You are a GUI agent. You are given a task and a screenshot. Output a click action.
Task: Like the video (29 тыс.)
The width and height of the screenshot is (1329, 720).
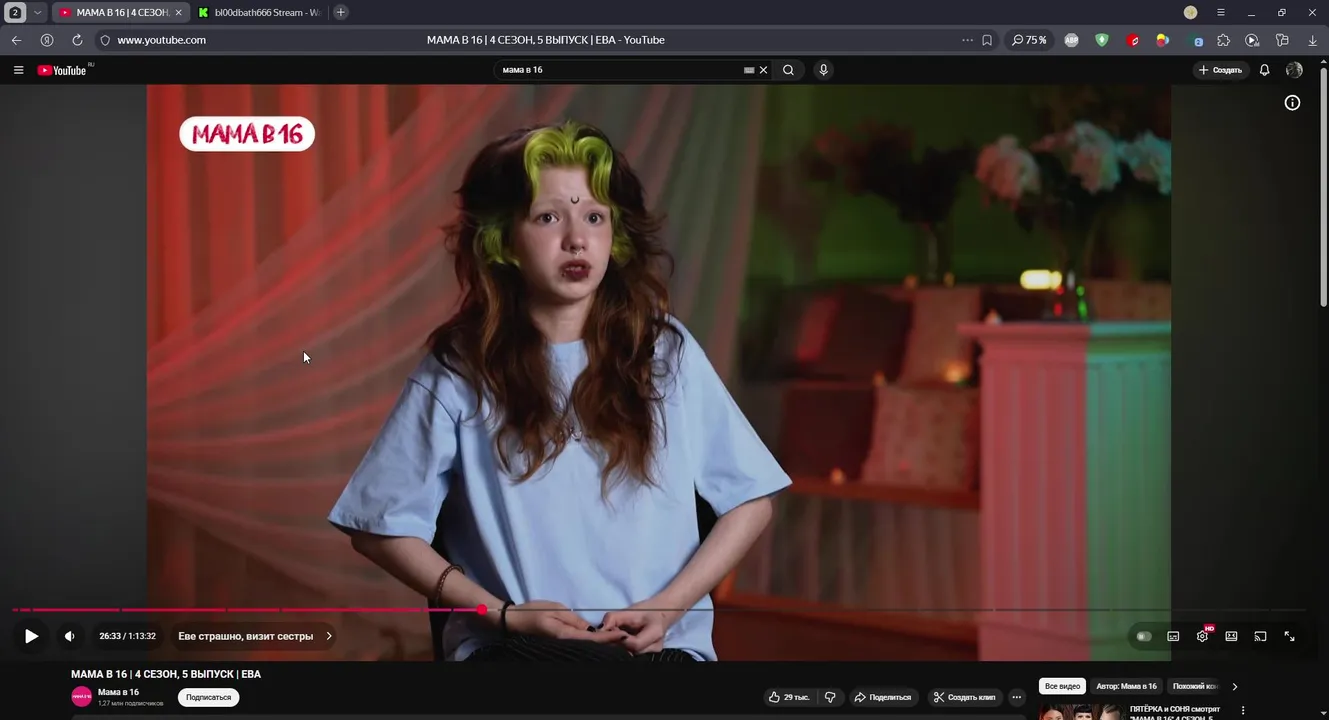[789, 697]
